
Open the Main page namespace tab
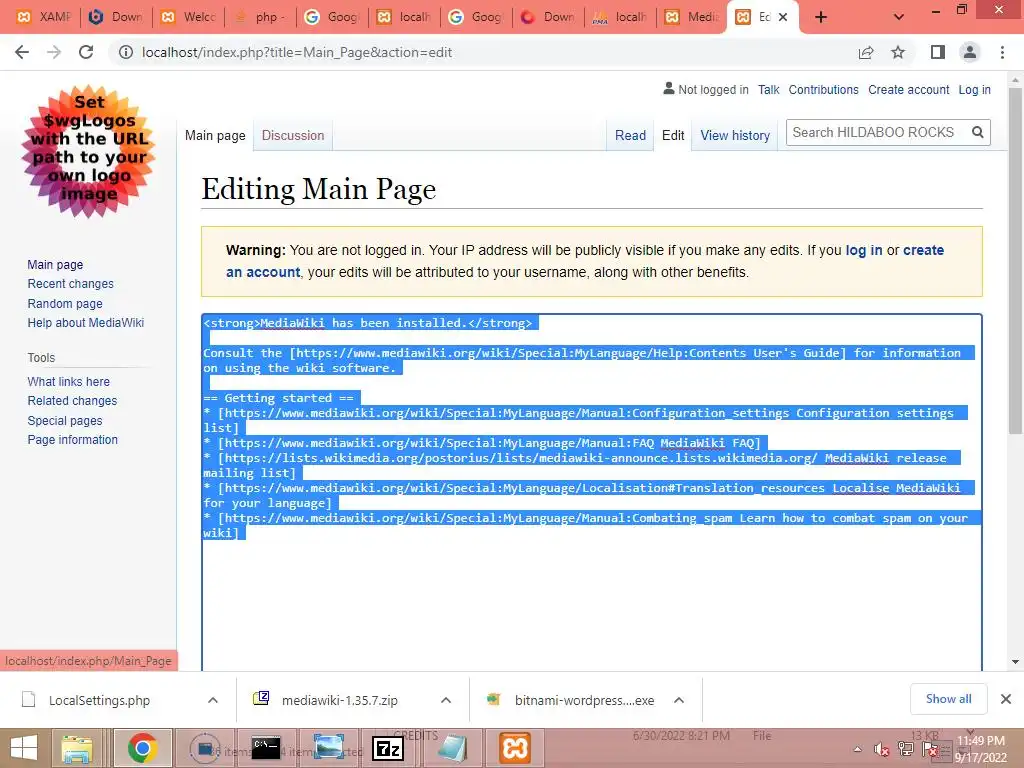pos(215,136)
